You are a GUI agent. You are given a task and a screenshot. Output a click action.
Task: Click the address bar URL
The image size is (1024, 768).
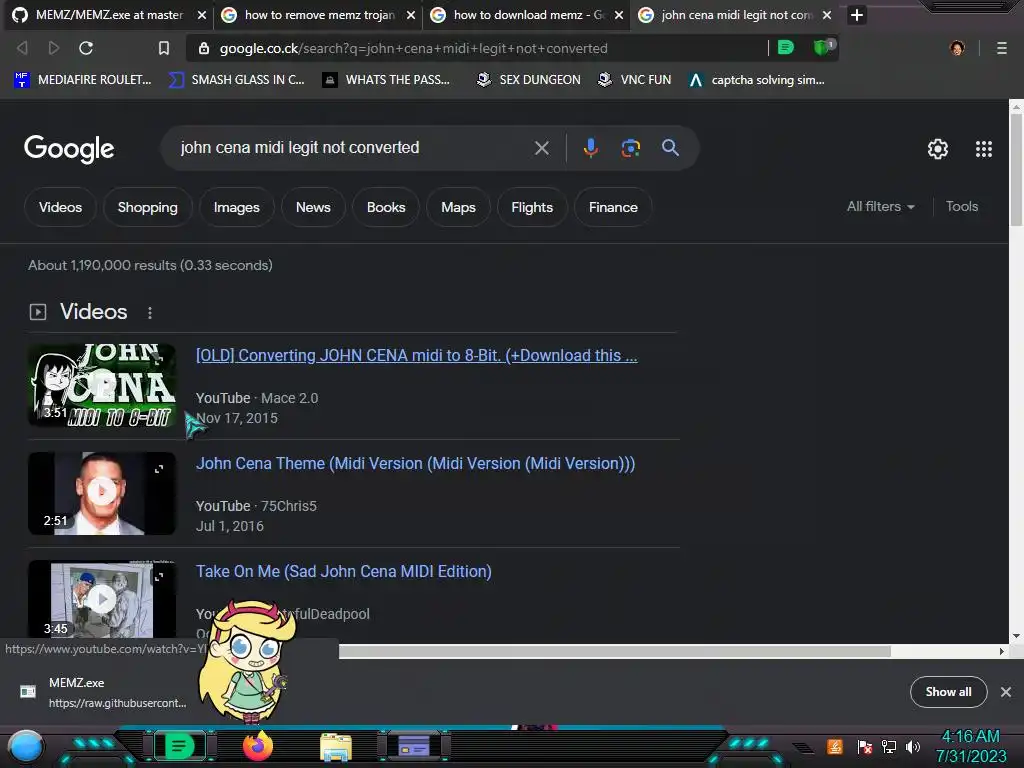(x=413, y=48)
